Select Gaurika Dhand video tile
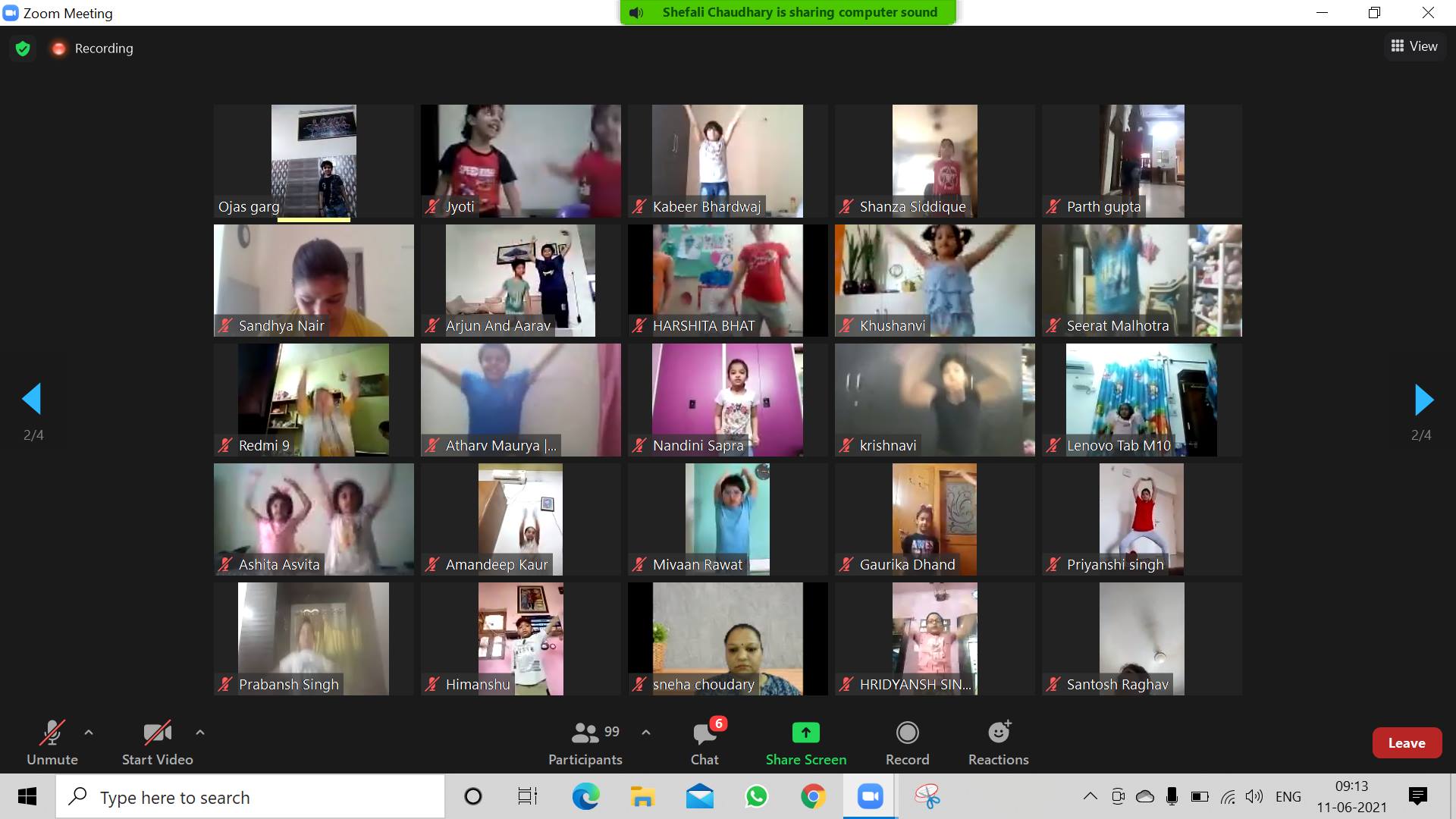The height and width of the screenshot is (819, 1456). [935, 519]
